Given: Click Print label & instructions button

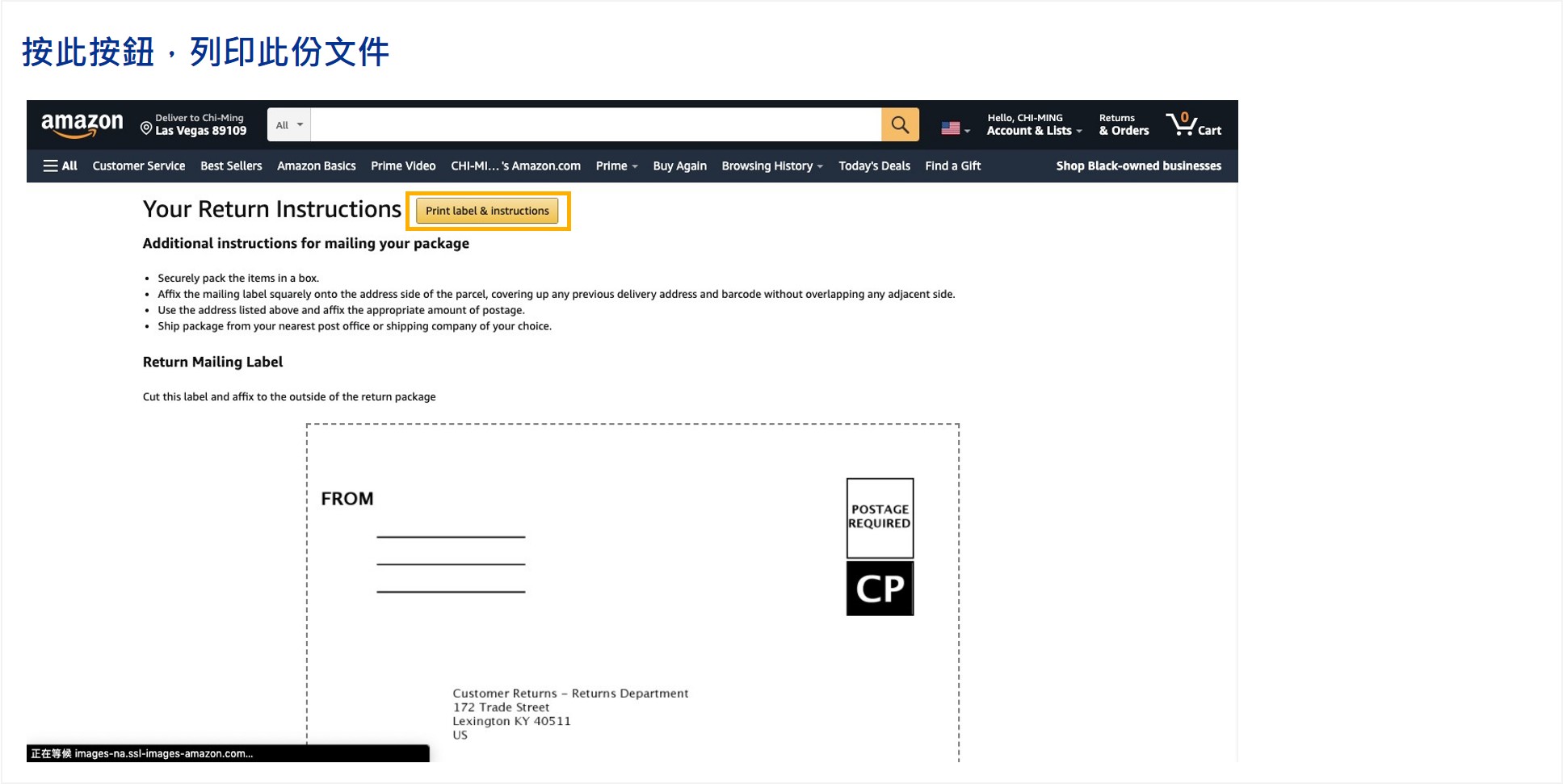Looking at the screenshot, I should click(x=487, y=211).
